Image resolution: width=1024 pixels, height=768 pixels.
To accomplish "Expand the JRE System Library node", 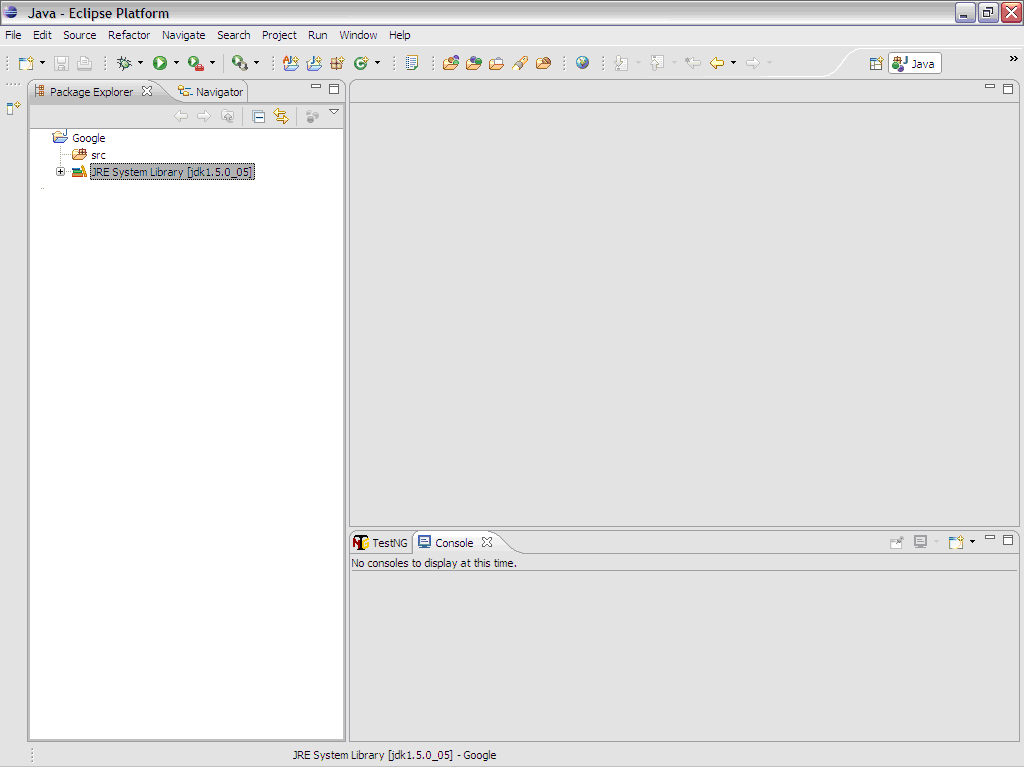I will pyautogui.click(x=61, y=172).
